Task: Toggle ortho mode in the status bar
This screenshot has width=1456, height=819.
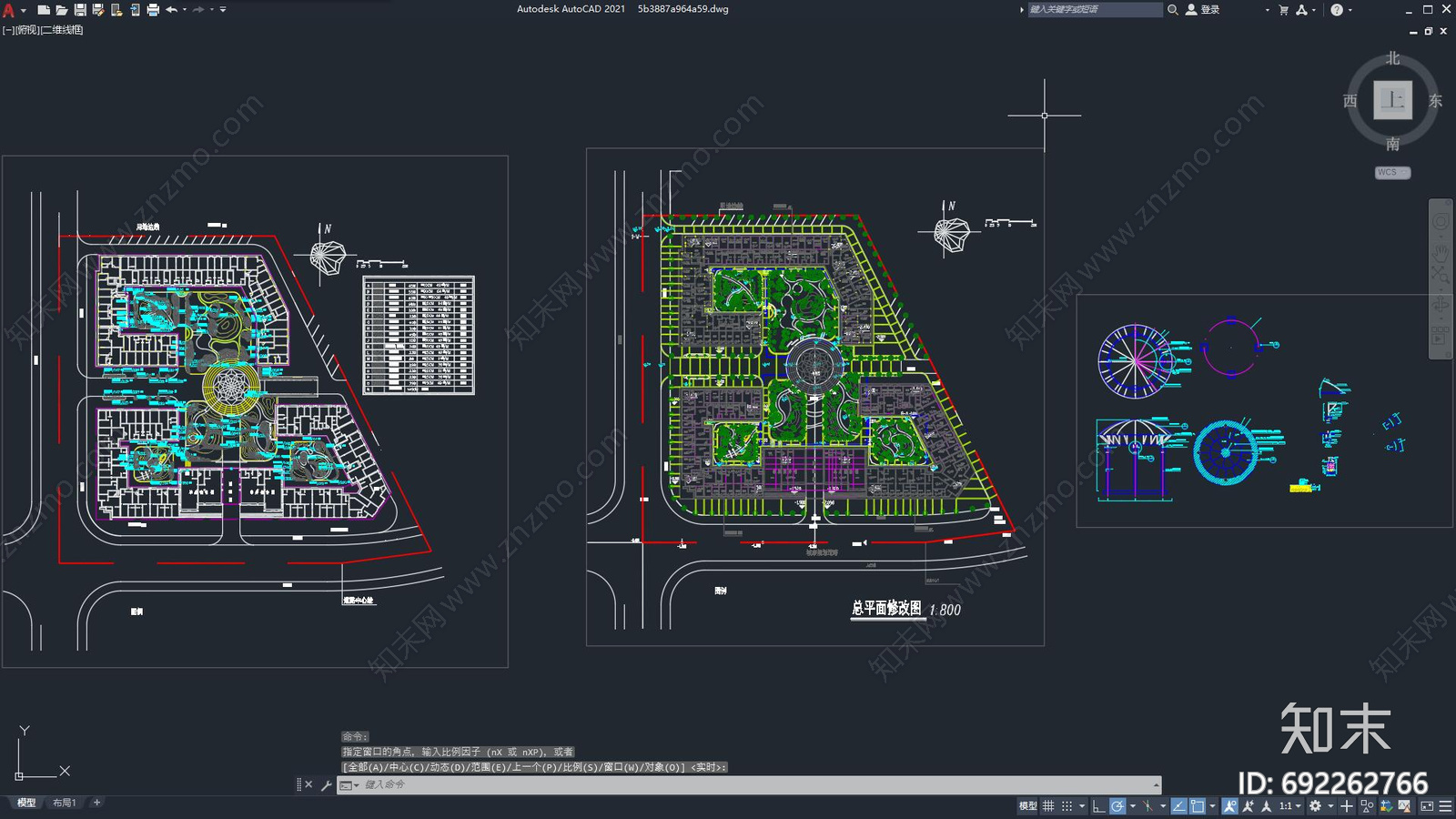Action: pos(1098,806)
